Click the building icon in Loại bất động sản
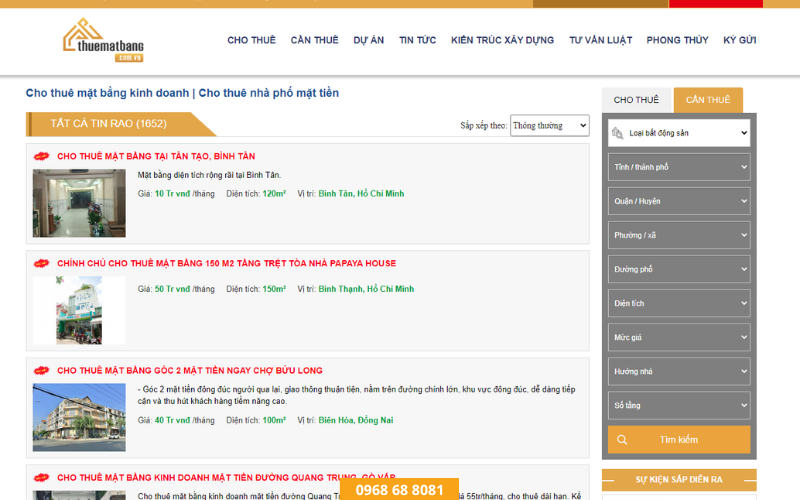 [617, 133]
